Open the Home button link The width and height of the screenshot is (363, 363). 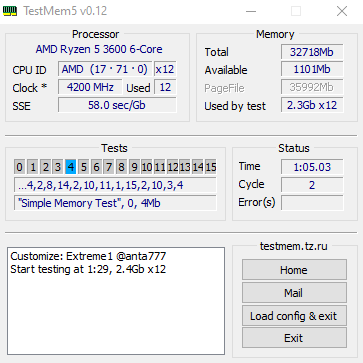294,270
